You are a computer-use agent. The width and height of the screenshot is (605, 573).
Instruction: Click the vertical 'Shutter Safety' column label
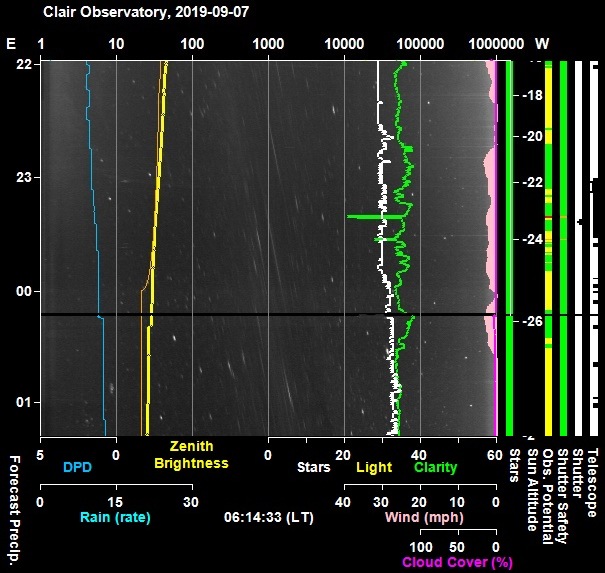coord(563,497)
